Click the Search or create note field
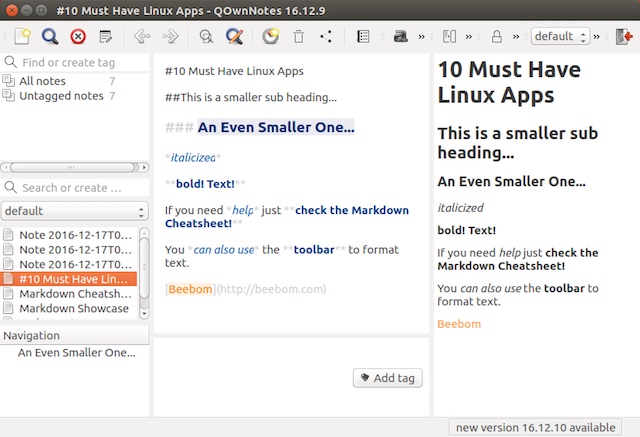 pos(75,188)
